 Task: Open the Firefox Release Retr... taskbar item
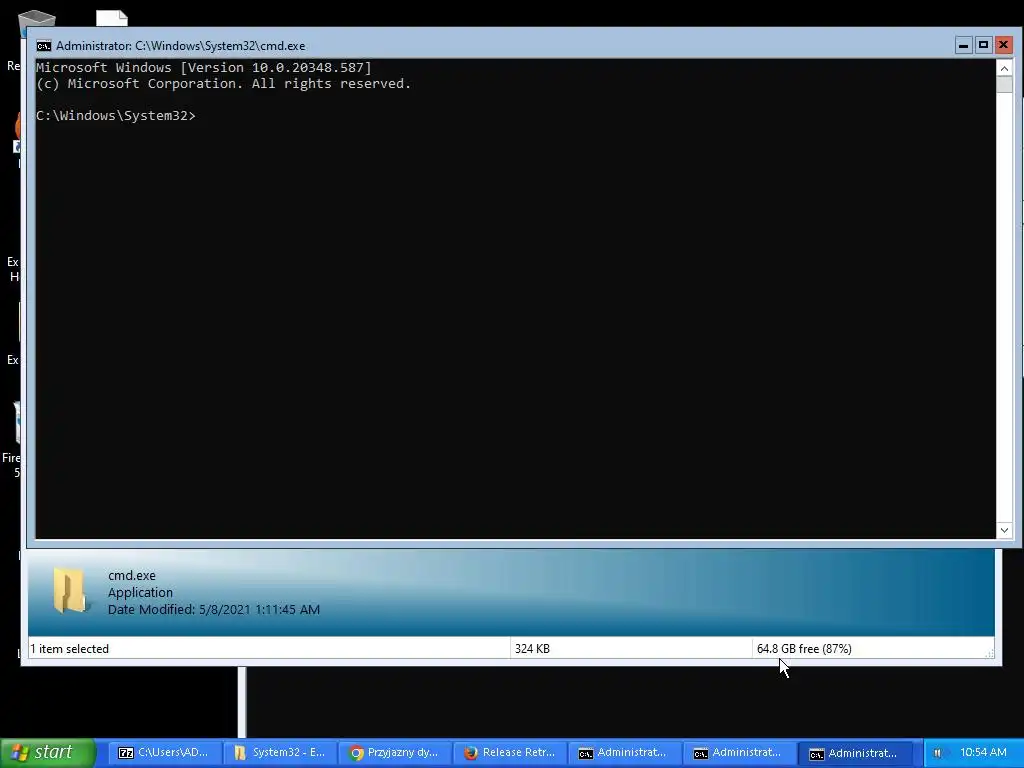click(509, 753)
